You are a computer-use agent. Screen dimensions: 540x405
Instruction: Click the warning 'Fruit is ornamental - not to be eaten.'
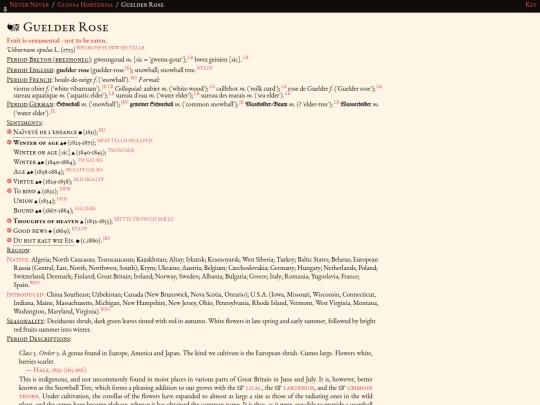57,41
